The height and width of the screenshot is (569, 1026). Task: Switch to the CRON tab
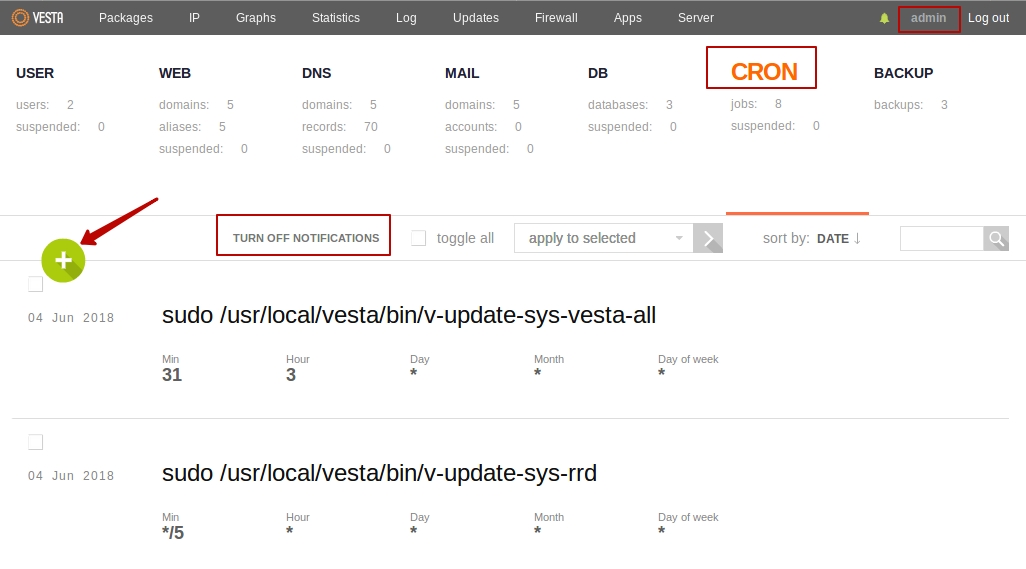763,72
